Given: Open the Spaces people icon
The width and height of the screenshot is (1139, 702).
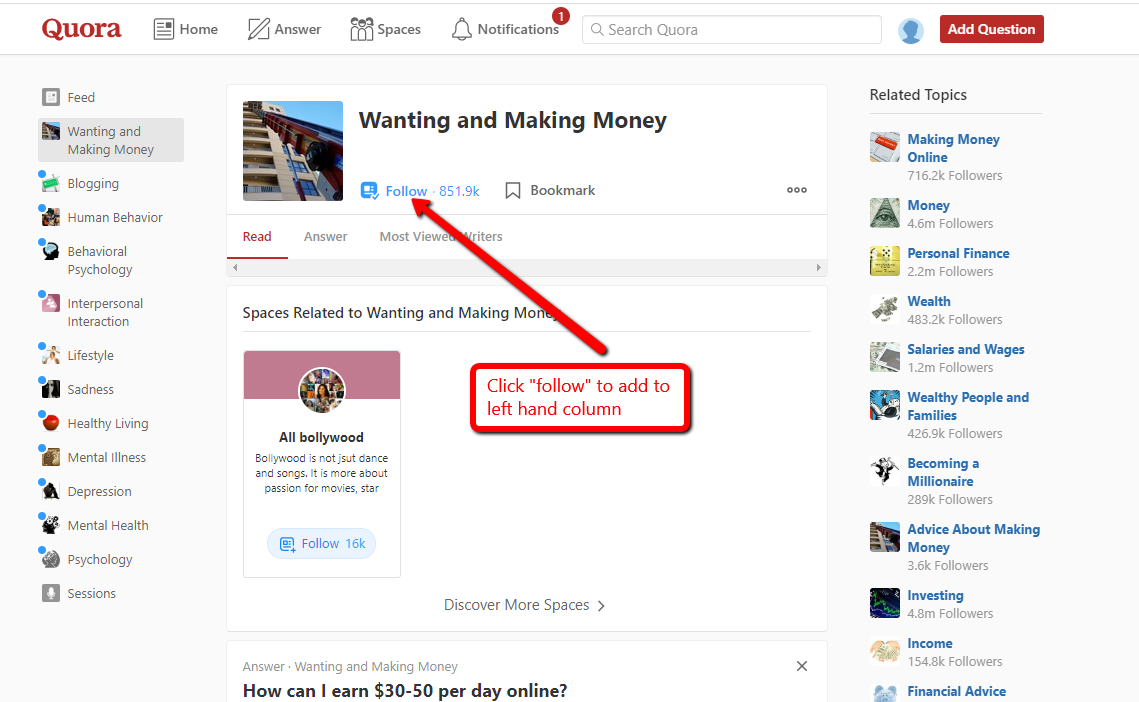Looking at the screenshot, I should (x=361, y=29).
